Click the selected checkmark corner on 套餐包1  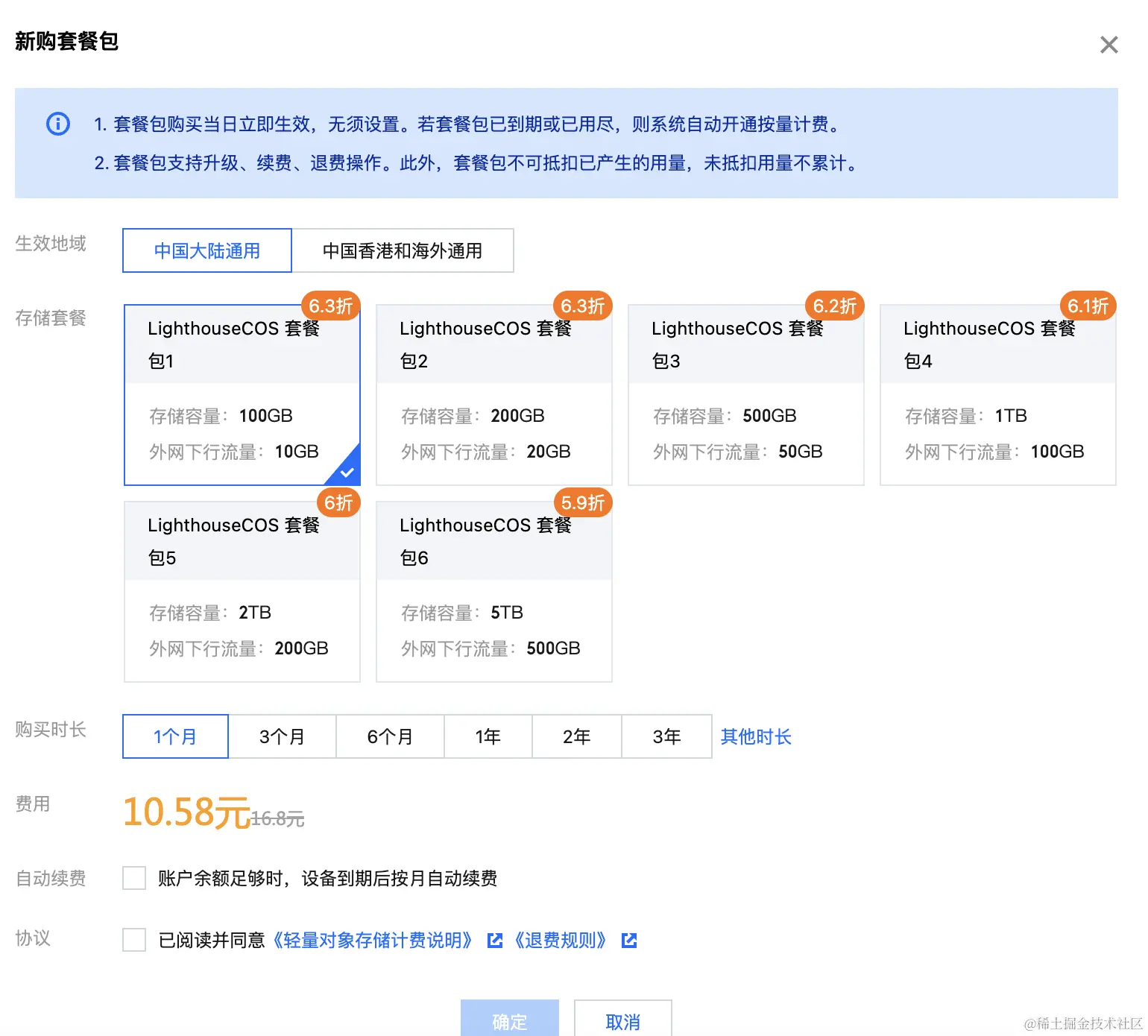pyautogui.click(x=347, y=472)
